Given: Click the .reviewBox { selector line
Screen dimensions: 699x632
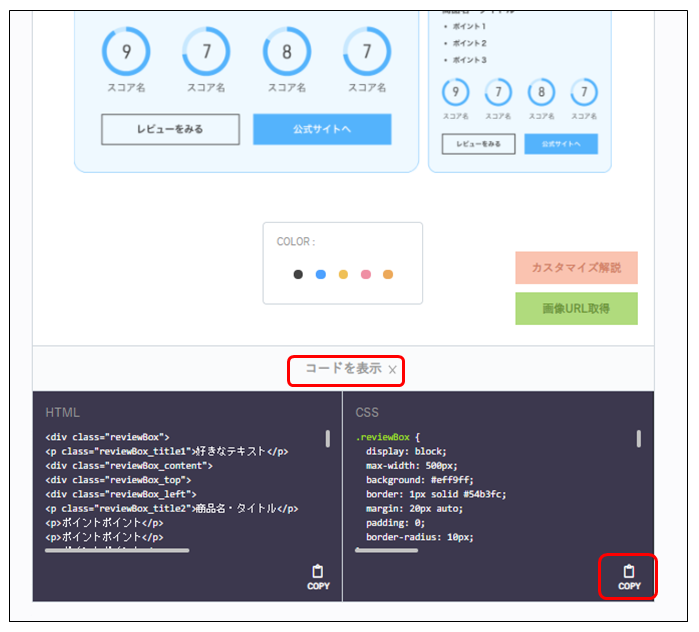Looking at the screenshot, I should tap(388, 437).
